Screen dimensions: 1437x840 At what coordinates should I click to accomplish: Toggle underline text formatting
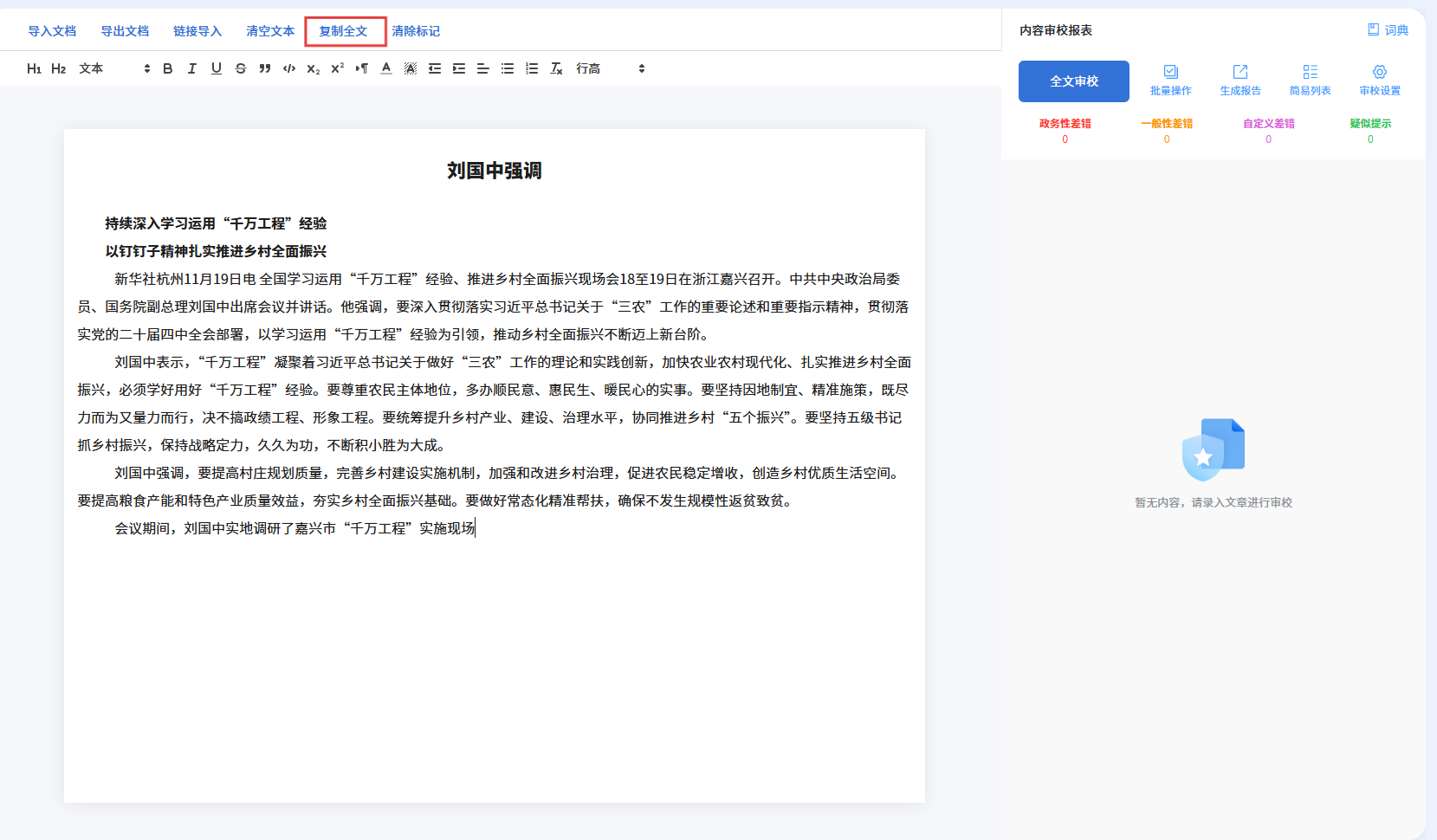[x=217, y=68]
